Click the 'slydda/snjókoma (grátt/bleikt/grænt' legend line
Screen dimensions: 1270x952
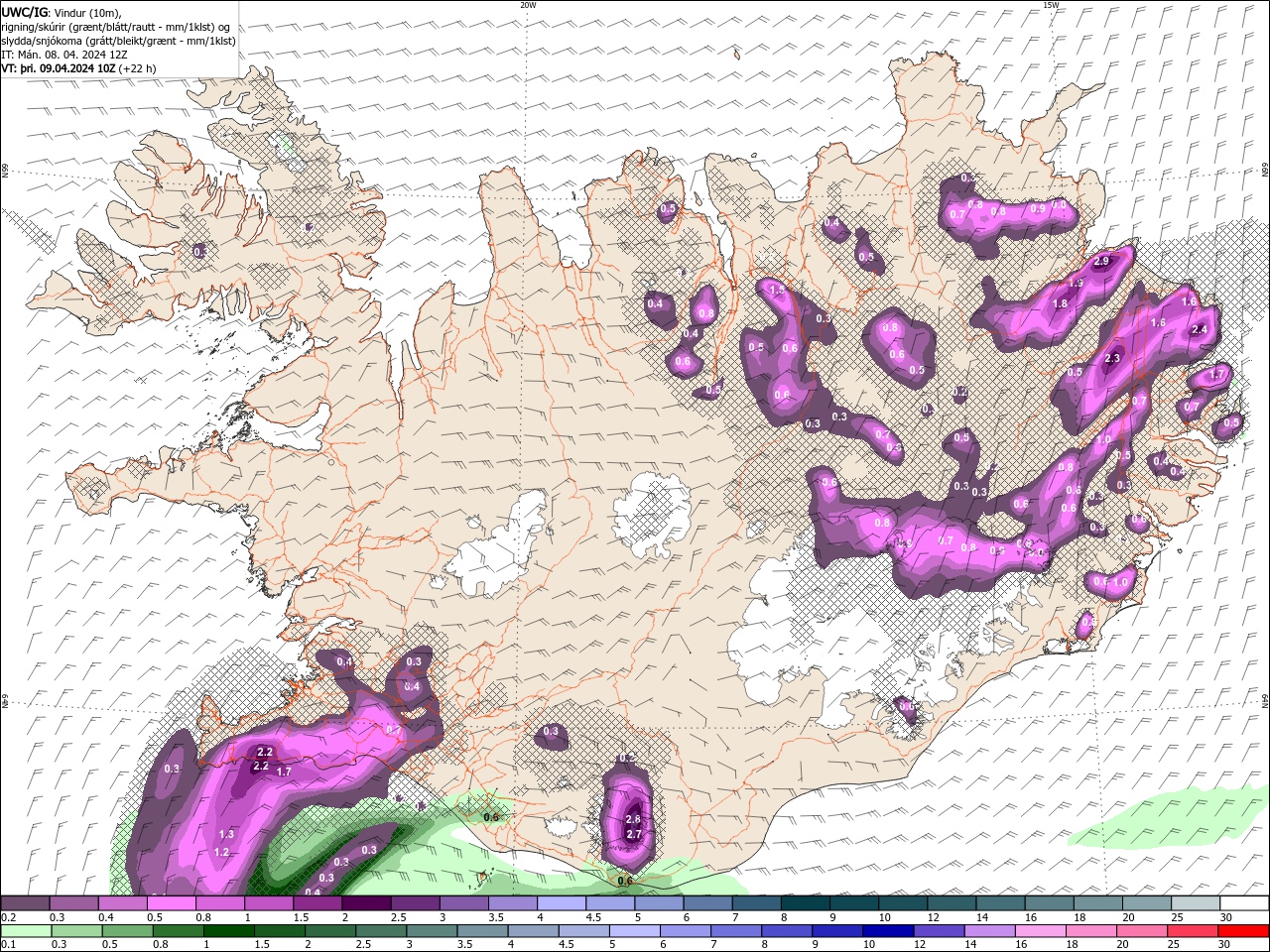coord(119,41)
